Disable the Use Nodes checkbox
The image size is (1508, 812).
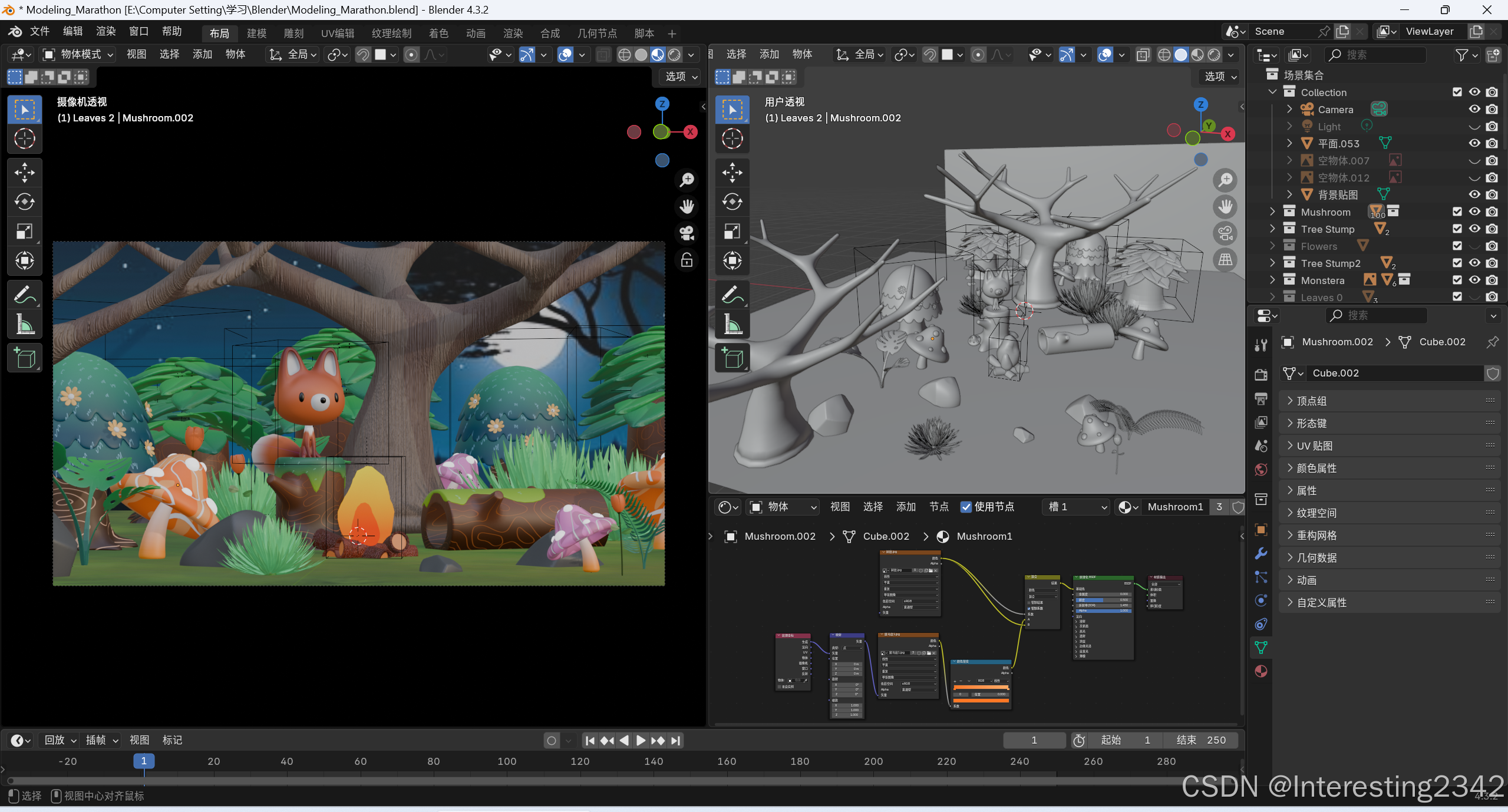pyautogui.click(x=966, y=507)
